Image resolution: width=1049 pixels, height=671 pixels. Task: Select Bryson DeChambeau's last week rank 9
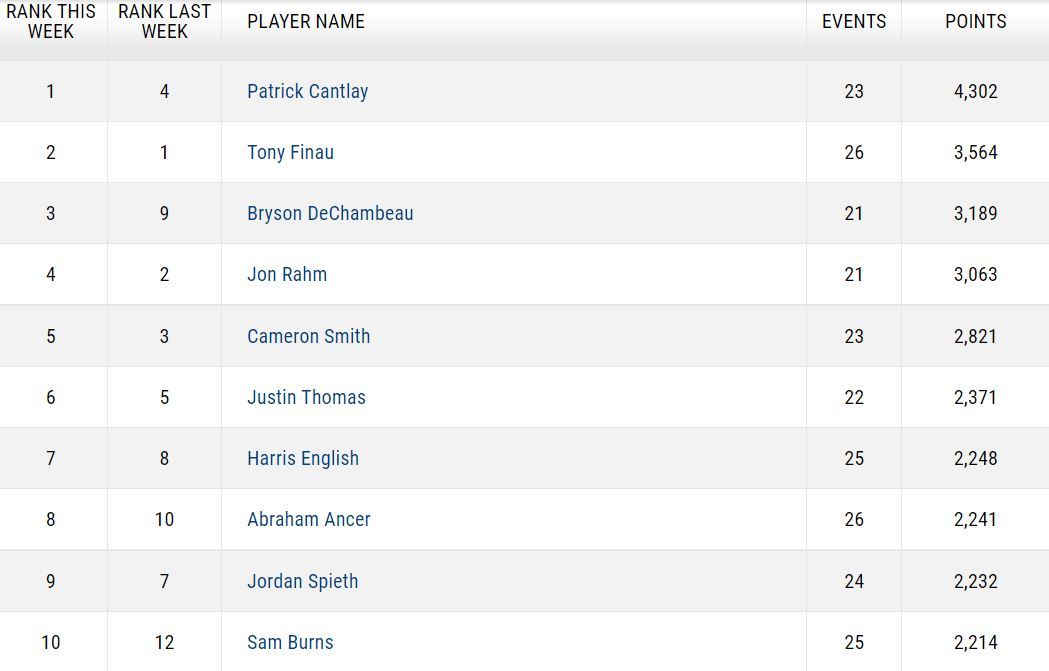(x=164, y=213)
